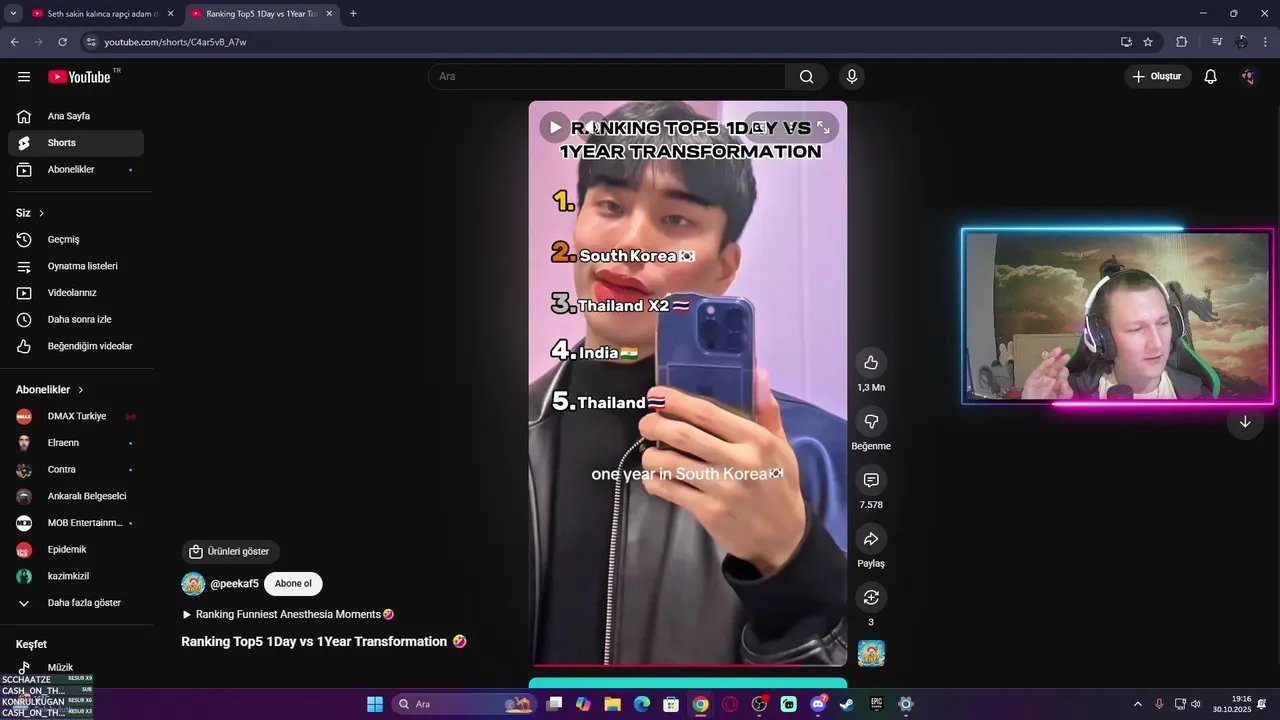This screenshot has width=1280, height=720.
Task: Open Ranking Funniest Anesthesia Moments link
Action: pos(288,614)
